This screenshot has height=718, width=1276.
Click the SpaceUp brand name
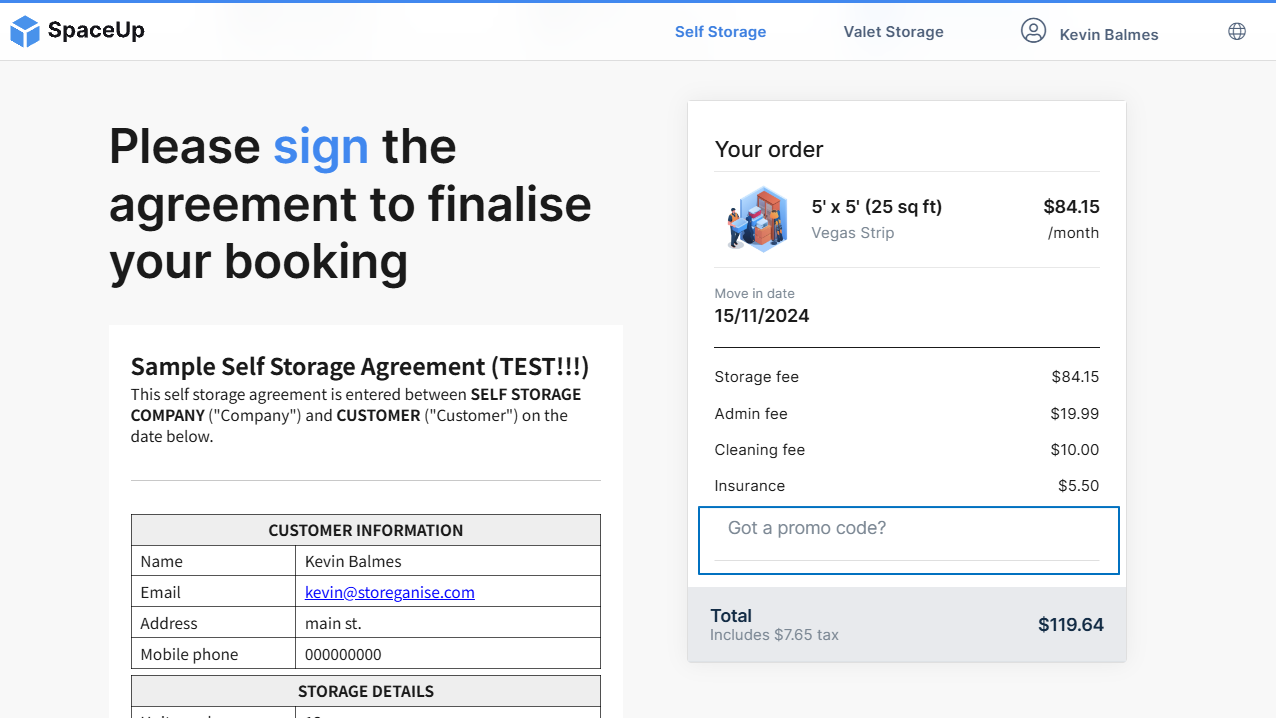[96, 30]
